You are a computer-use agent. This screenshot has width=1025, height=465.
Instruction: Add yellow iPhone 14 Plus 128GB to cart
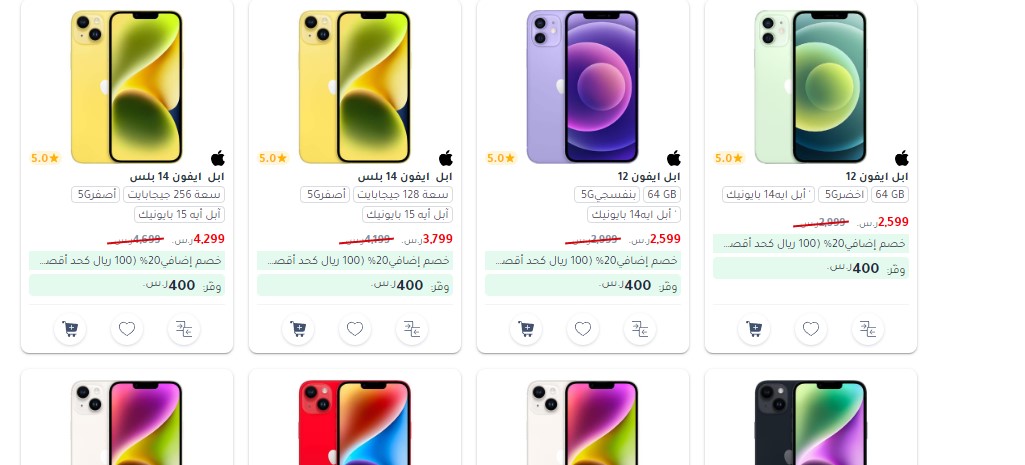tap(298, 329)
